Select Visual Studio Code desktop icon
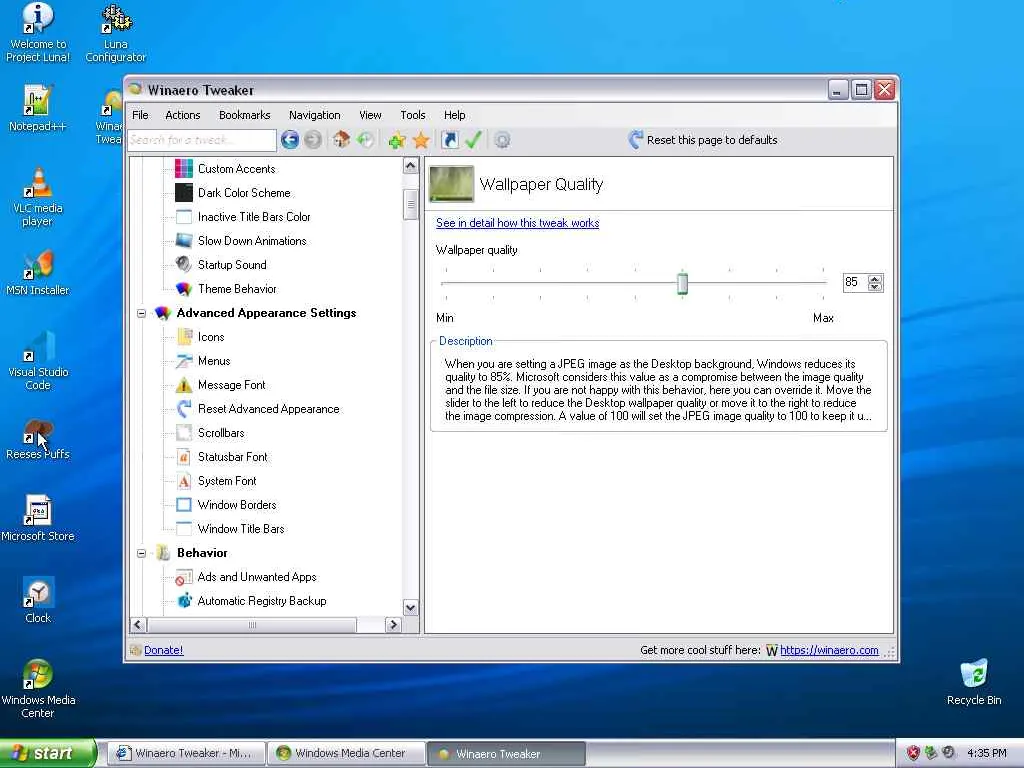Viewport: 1024px width, 768px height. tap(38, 361)
